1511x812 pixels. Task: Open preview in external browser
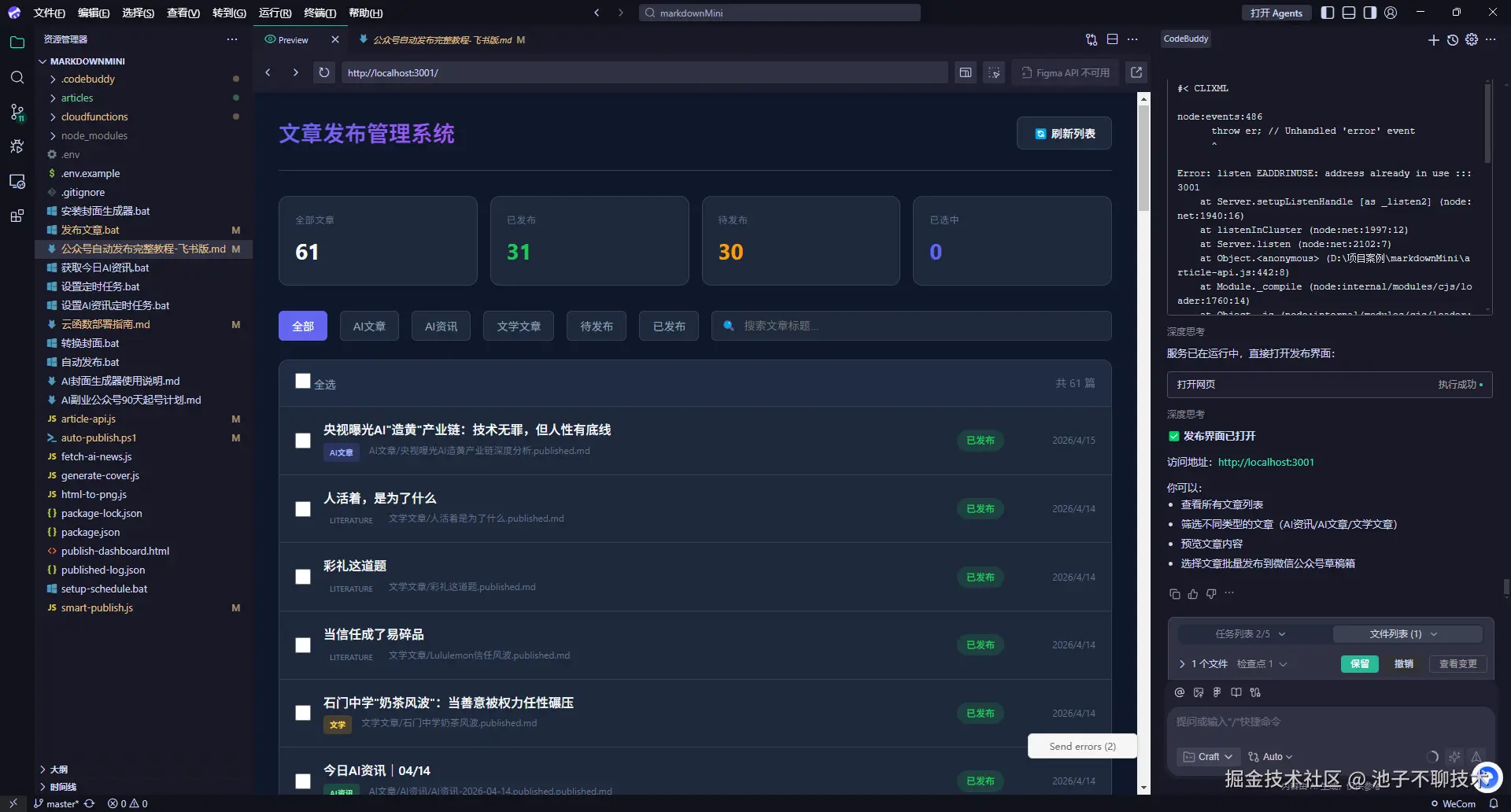pos(1136,72)
